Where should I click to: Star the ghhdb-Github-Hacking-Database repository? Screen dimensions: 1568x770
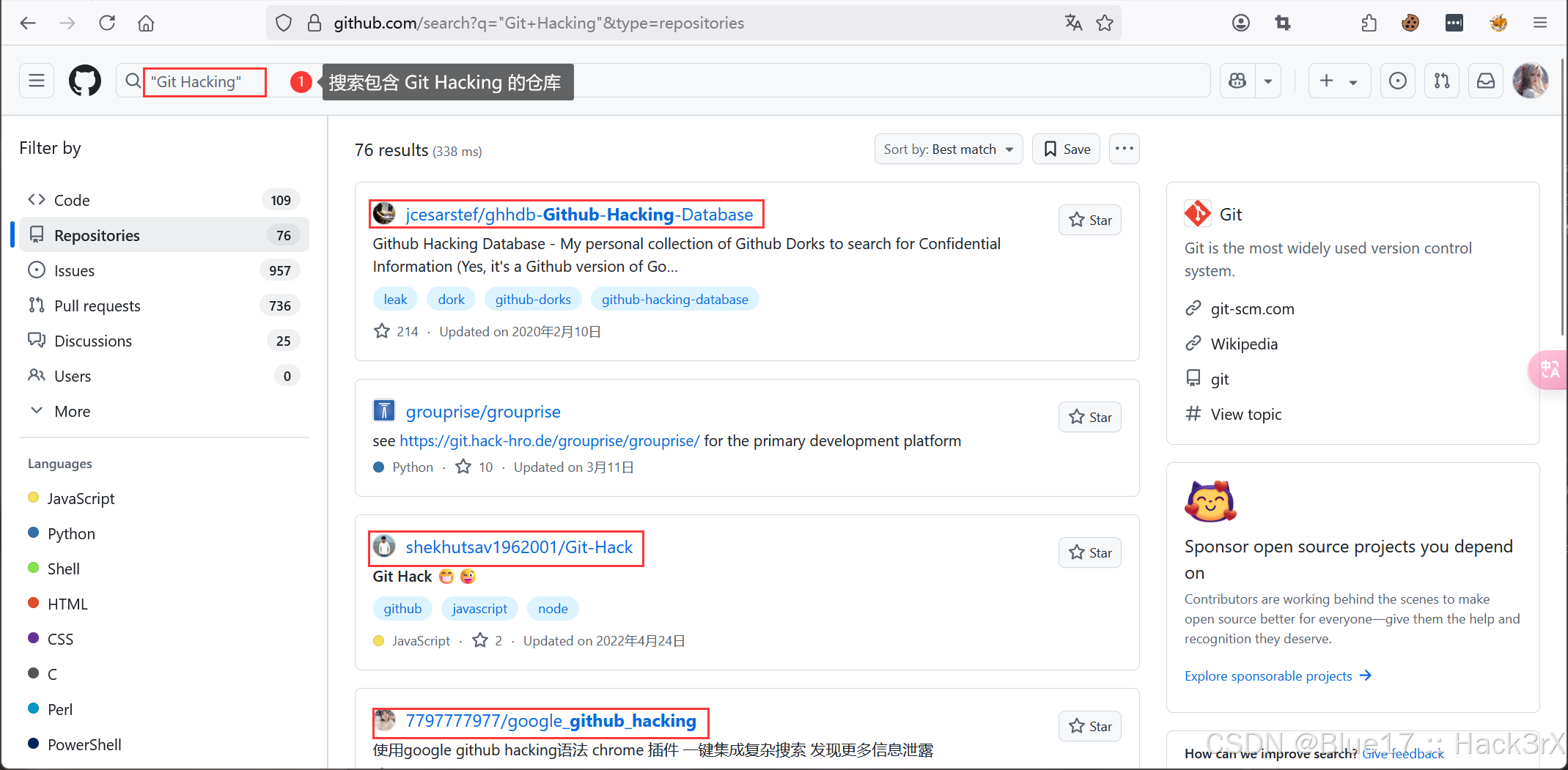(x=1090, y=220)
